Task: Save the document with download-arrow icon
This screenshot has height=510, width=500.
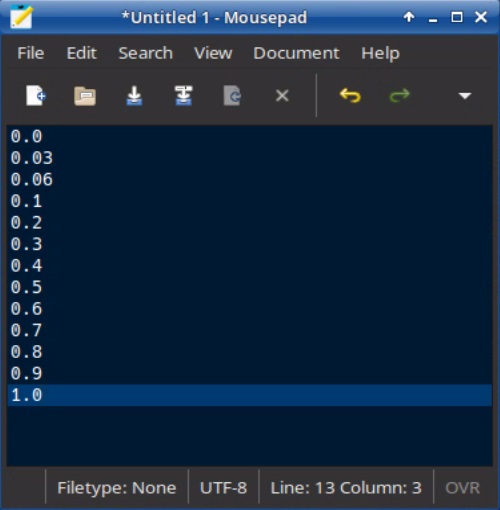Action: tap(134, 96)
